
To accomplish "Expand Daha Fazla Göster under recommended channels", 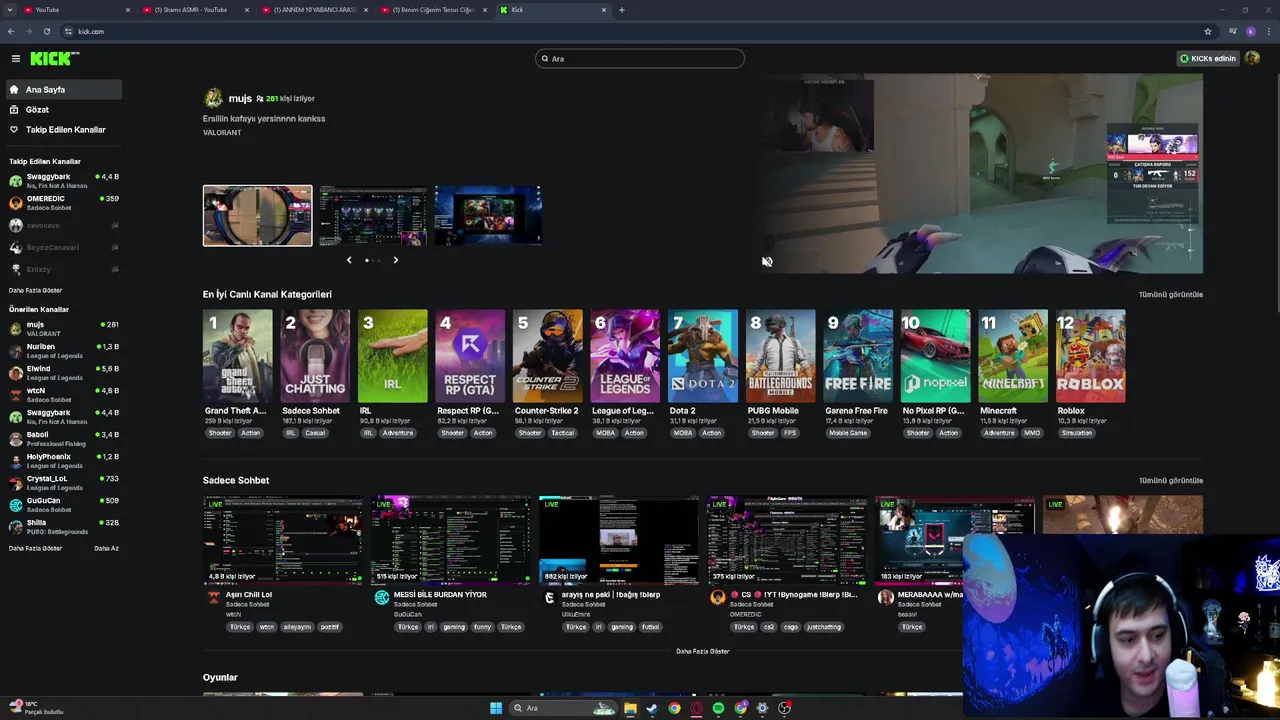I will [35, 548].
